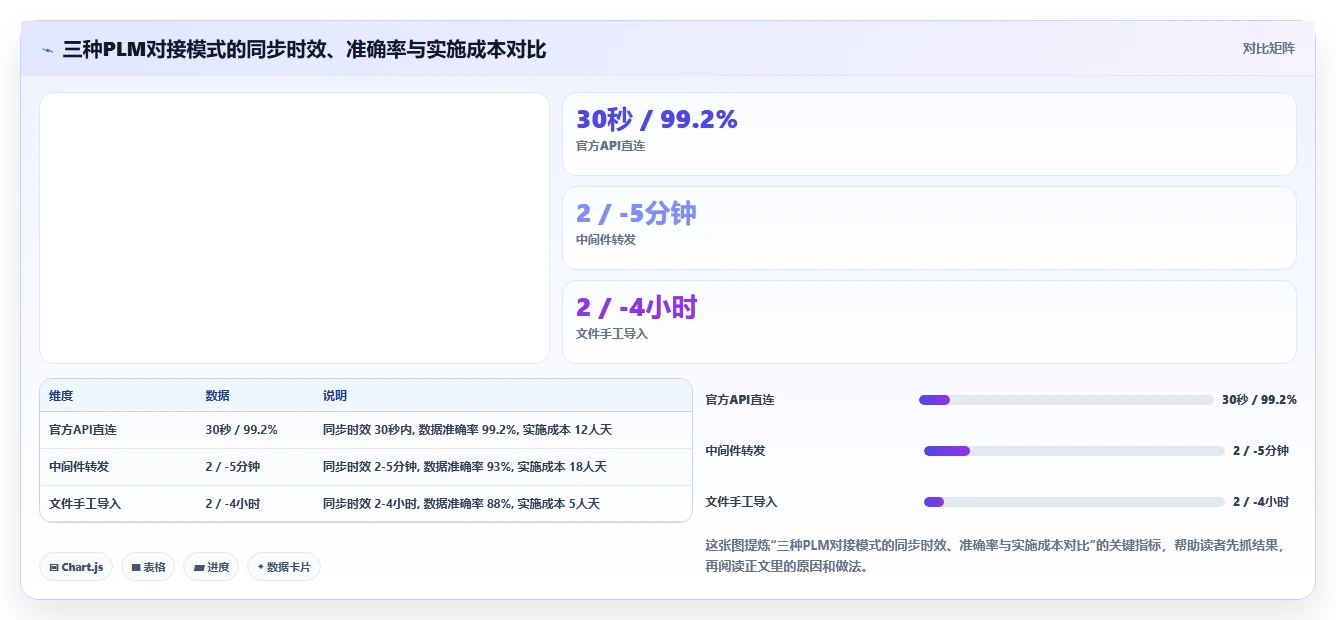Select the 表格 tag chip

148,567
